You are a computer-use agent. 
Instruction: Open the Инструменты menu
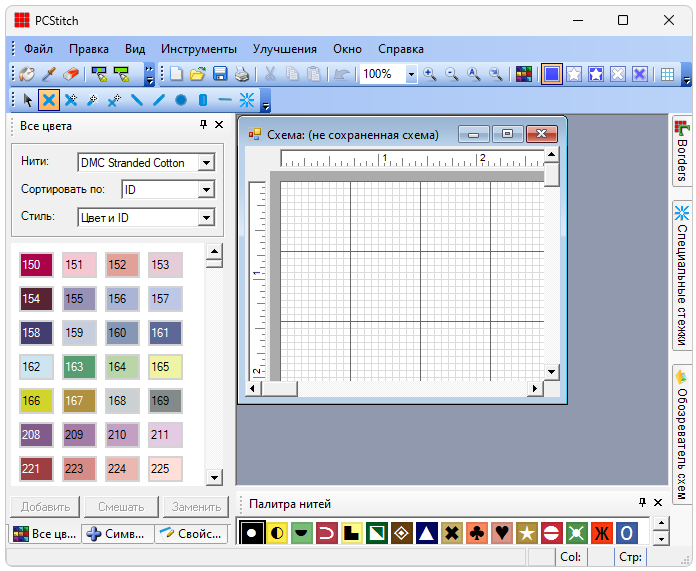click(199, 49)
